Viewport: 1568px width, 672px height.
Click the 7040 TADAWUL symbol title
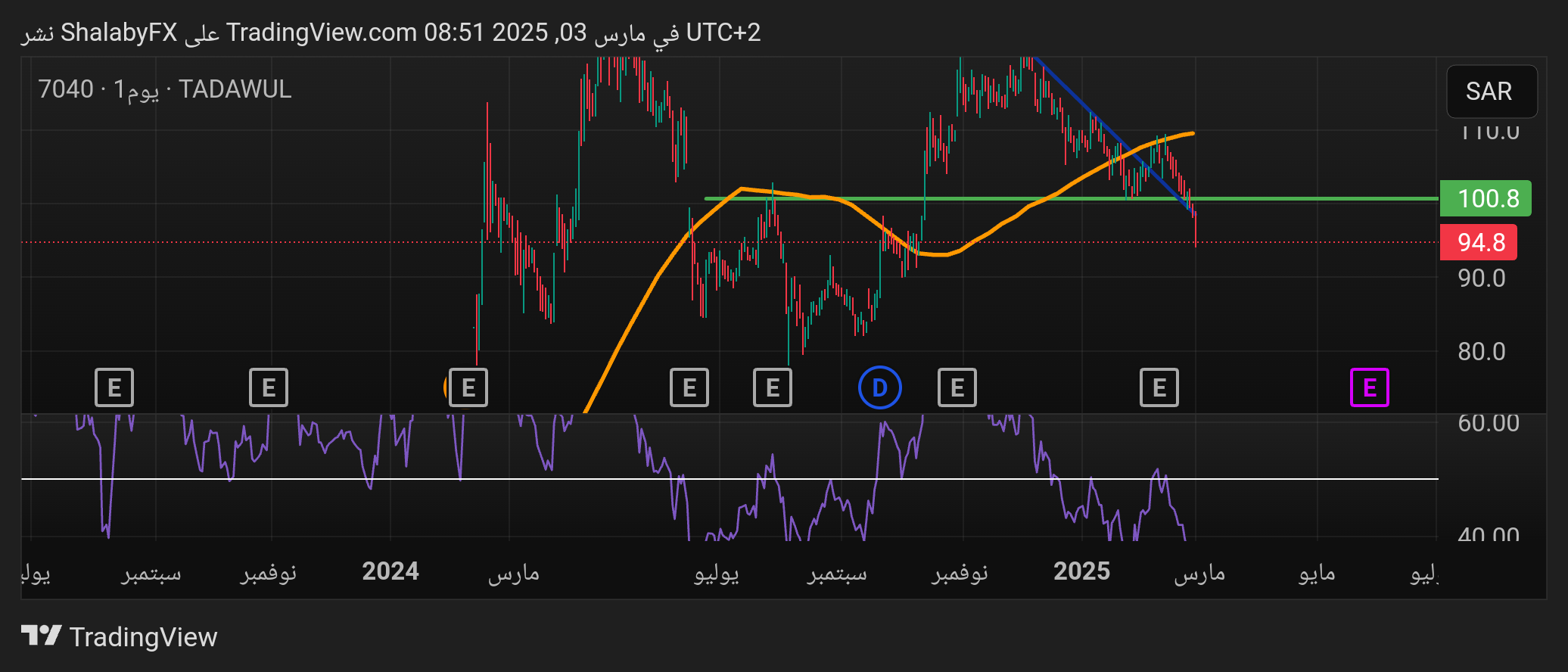tap(165, 89)
